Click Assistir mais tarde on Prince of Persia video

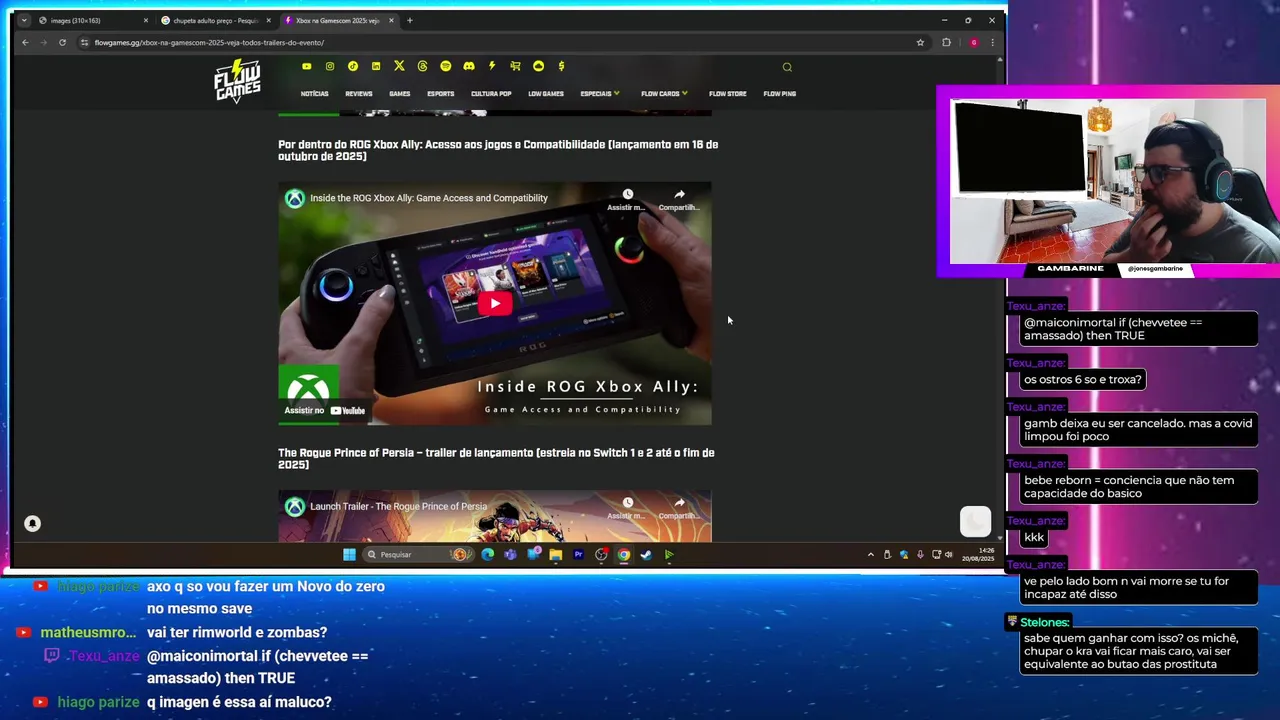pyautogui.click(x=627, y=508)
